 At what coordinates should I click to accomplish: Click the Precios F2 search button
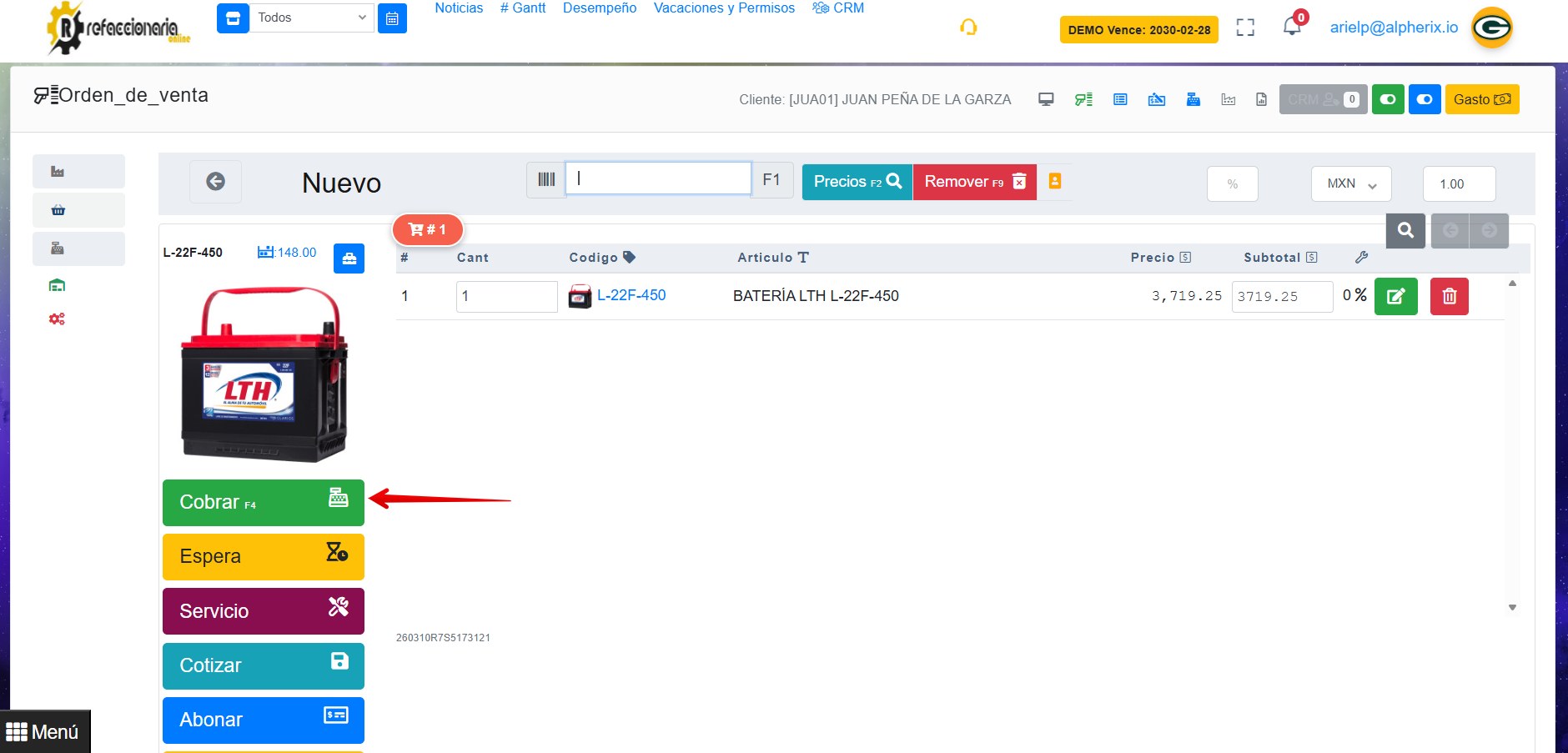pyautogui.click(x=857, y=182)
